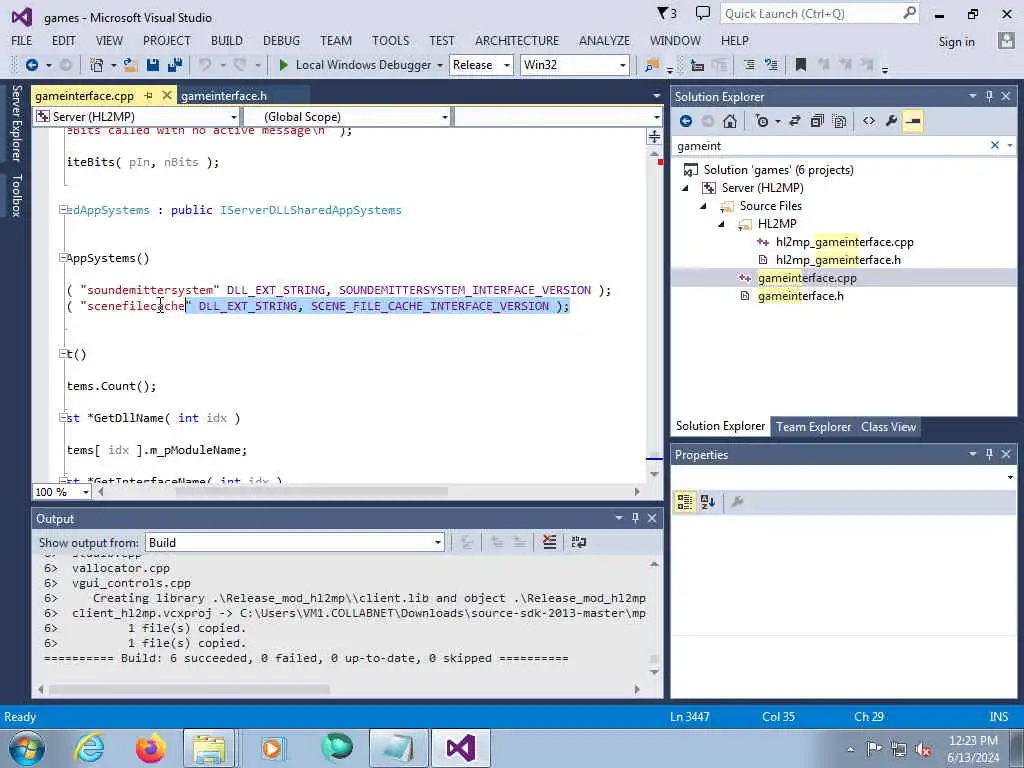Image resolution: width=1024 pixels, height=768 pixels.
Task: Click the Output panel horizontal scrollbar thumb
Action: coord(189,689)
